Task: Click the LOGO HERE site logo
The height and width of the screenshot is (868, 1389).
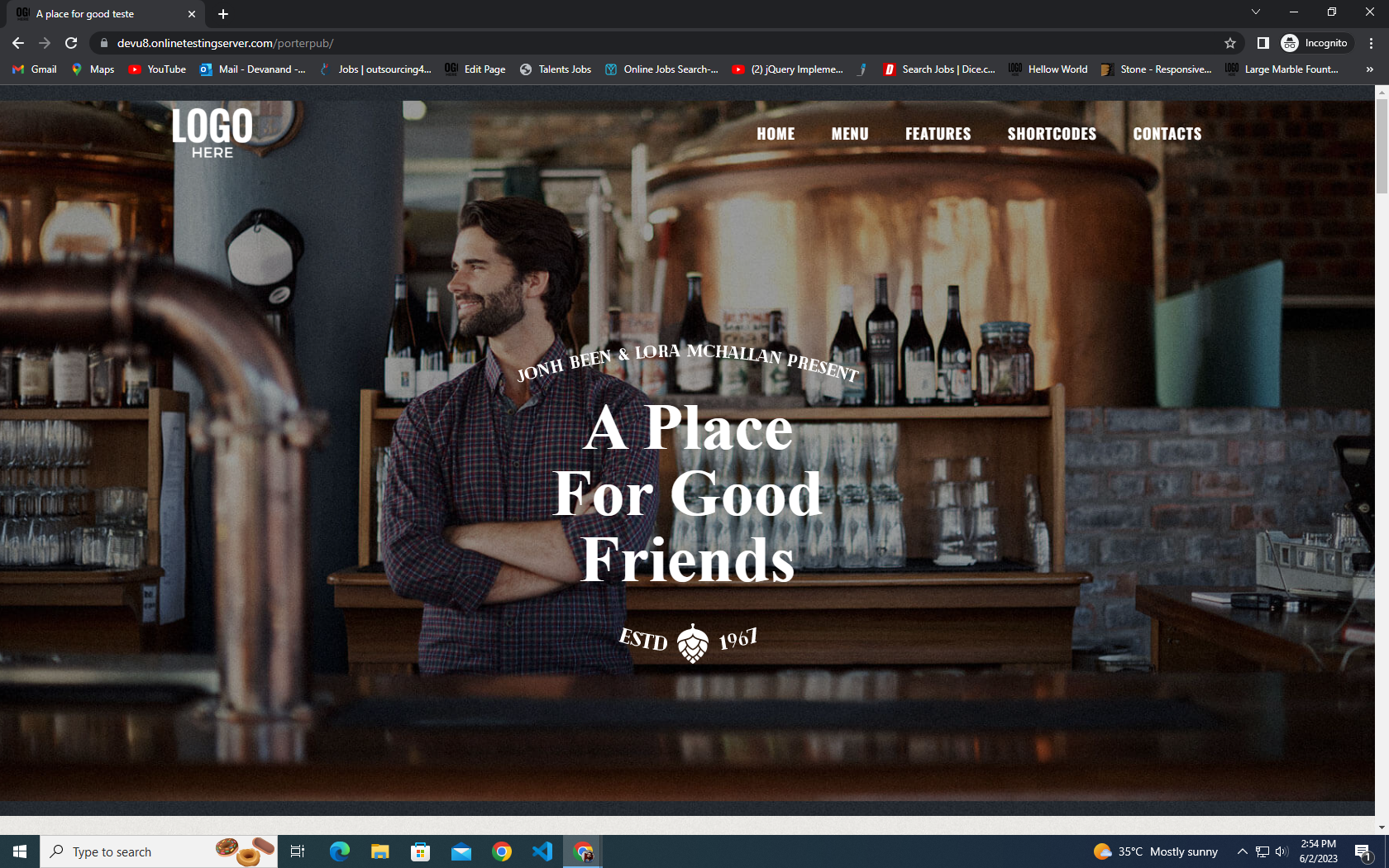Action: point(212,132)
